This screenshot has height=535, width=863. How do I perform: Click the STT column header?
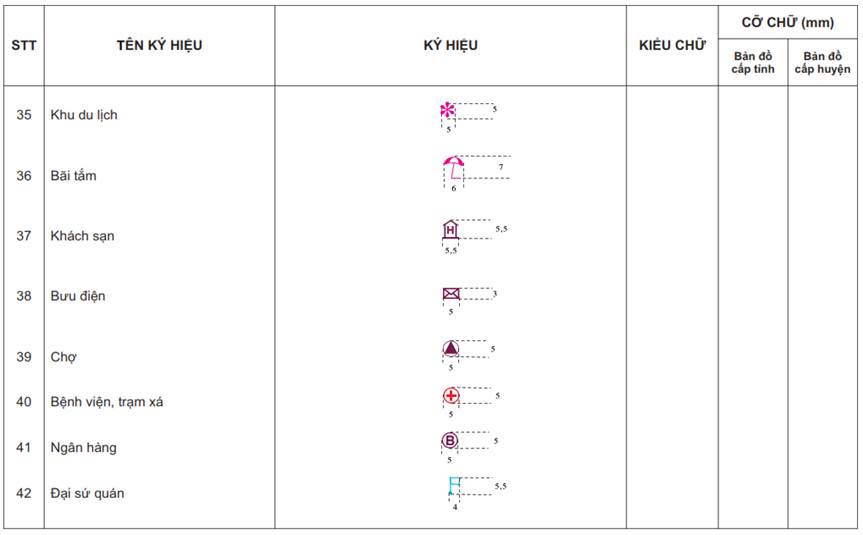pyautogui.click(x=24, y=45)
